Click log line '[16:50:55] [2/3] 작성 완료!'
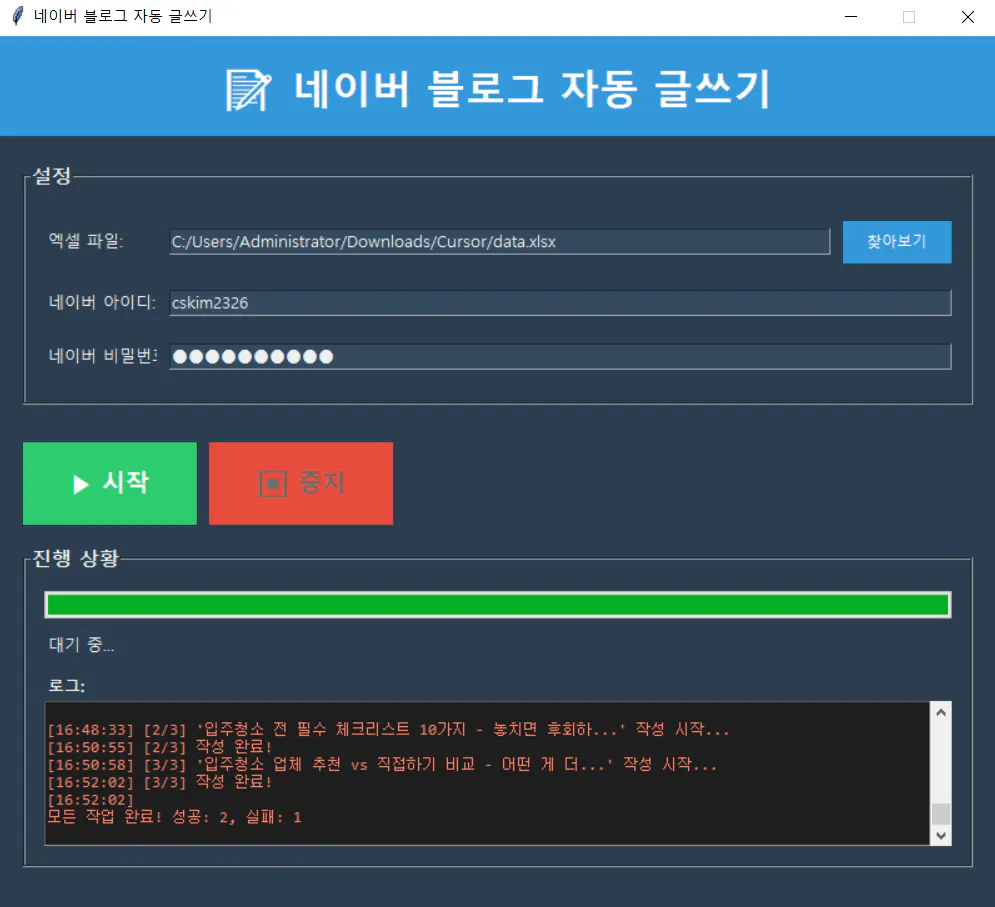 click(x=160, y=746)
